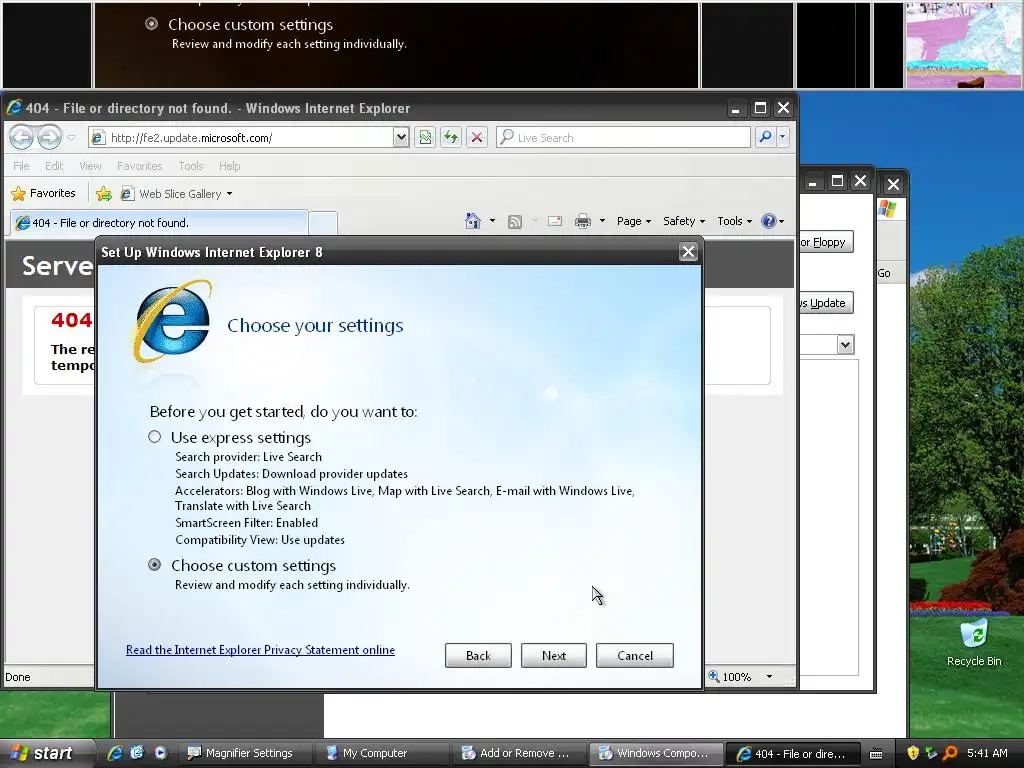
Task: Go forward with the browser Forward arrow
Action: pyautogui.click(x=50, y=138)
